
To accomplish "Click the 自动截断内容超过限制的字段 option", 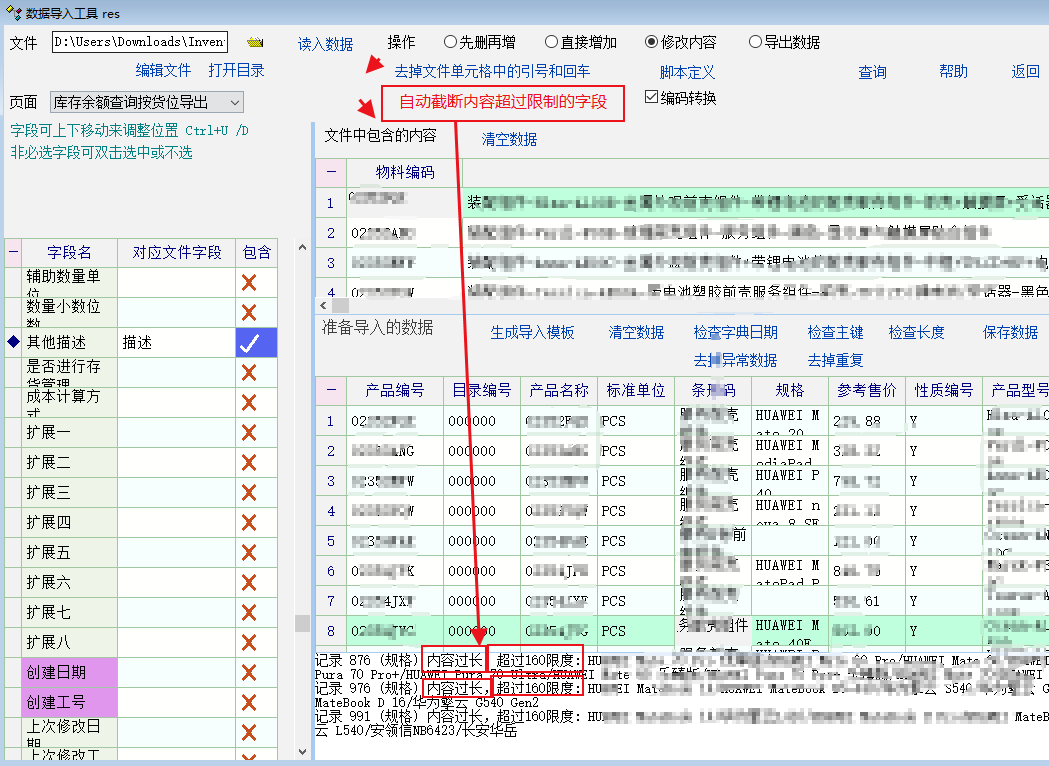I will (503, 102).
